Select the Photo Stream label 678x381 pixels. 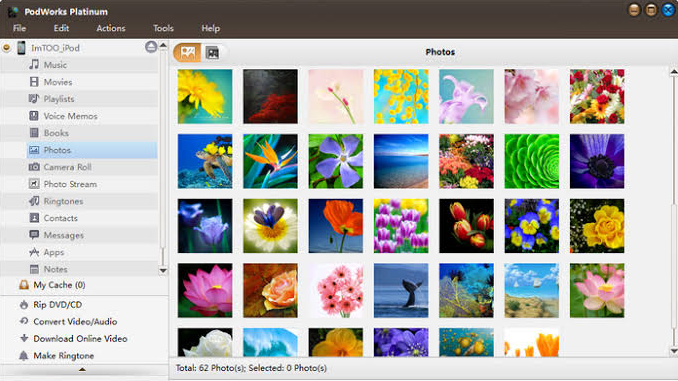pyautogui.click(x=70, y=184)
